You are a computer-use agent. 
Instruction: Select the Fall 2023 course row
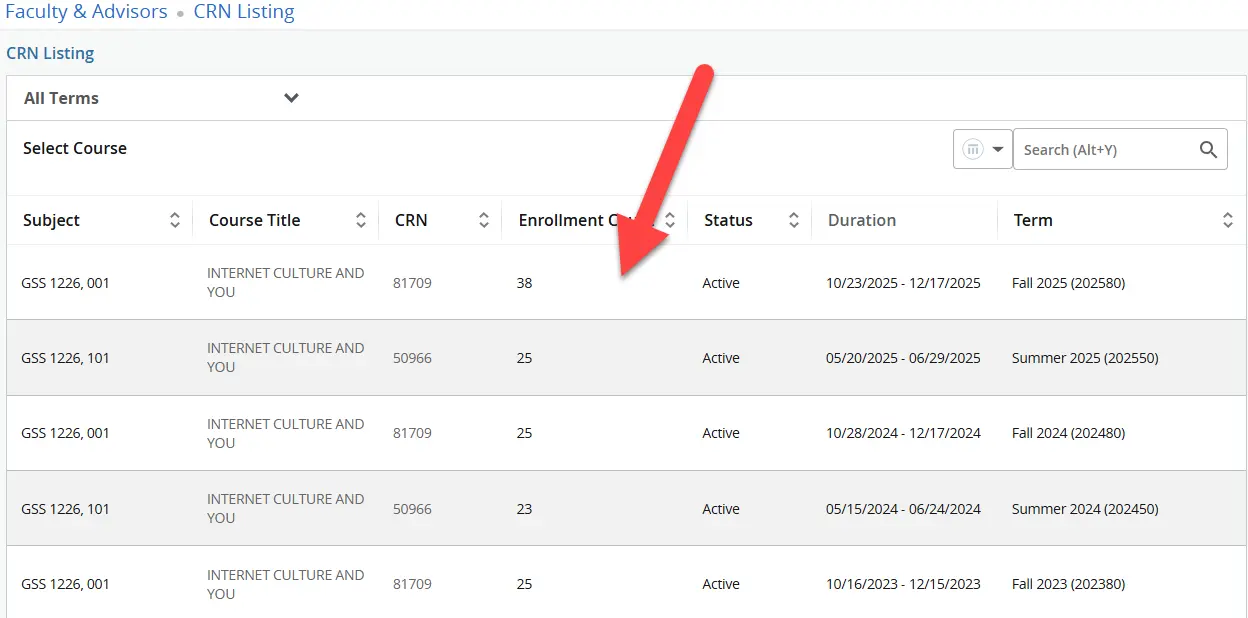(x=600, y=583)
